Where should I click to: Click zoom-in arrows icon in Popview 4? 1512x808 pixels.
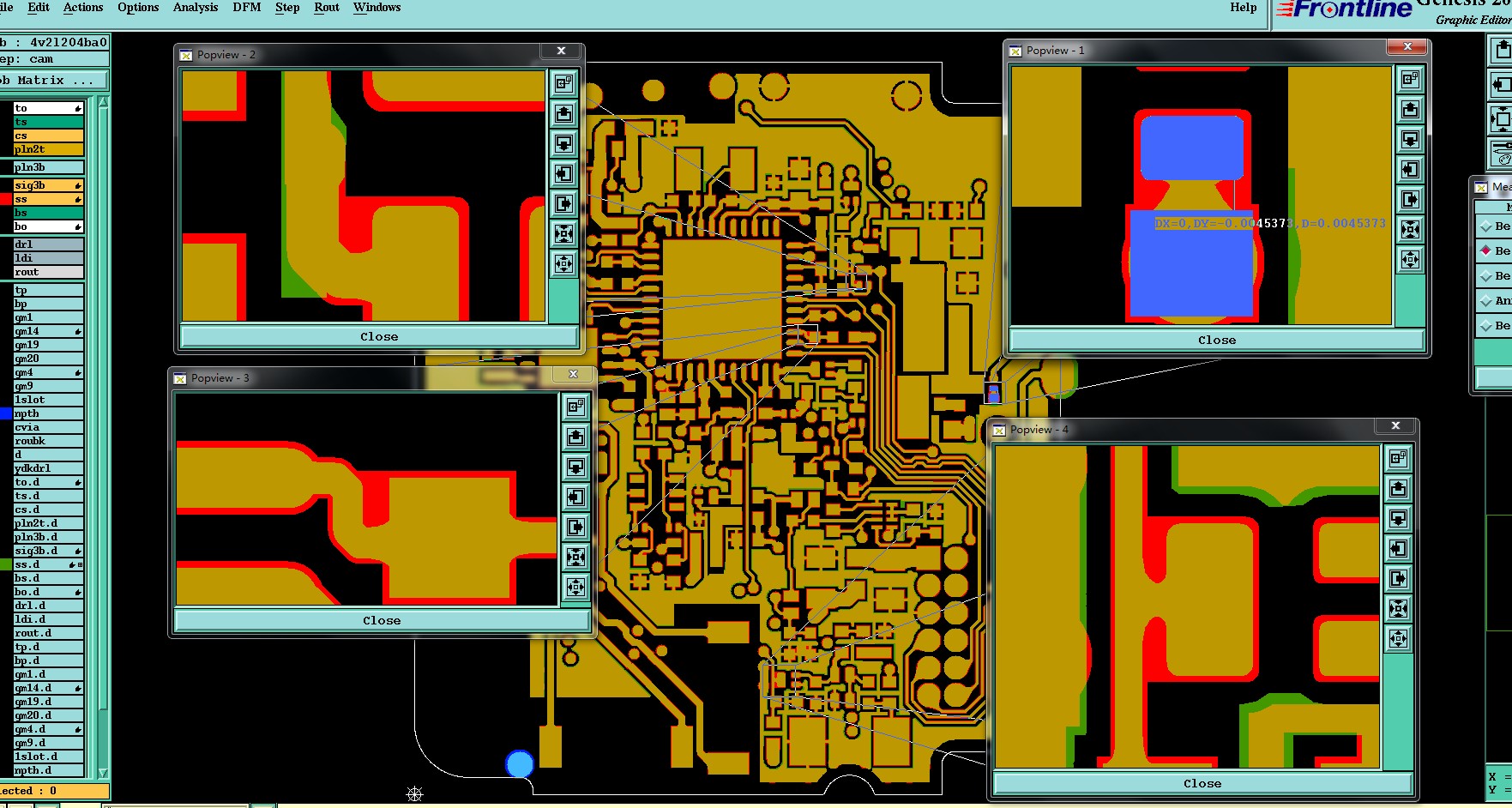[1398, 608]
